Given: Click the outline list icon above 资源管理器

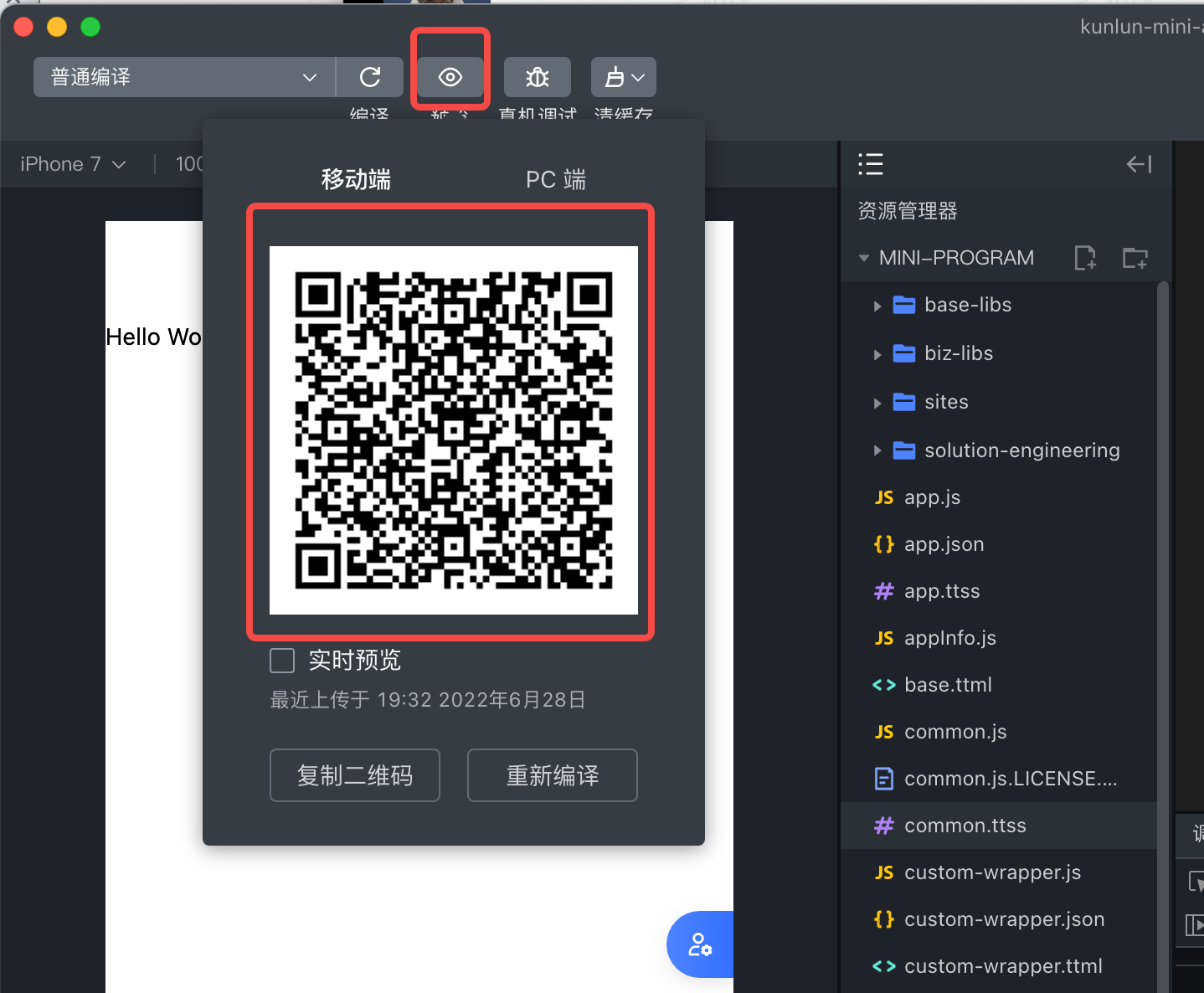Looking at the screenshot, I should point(871,164).
